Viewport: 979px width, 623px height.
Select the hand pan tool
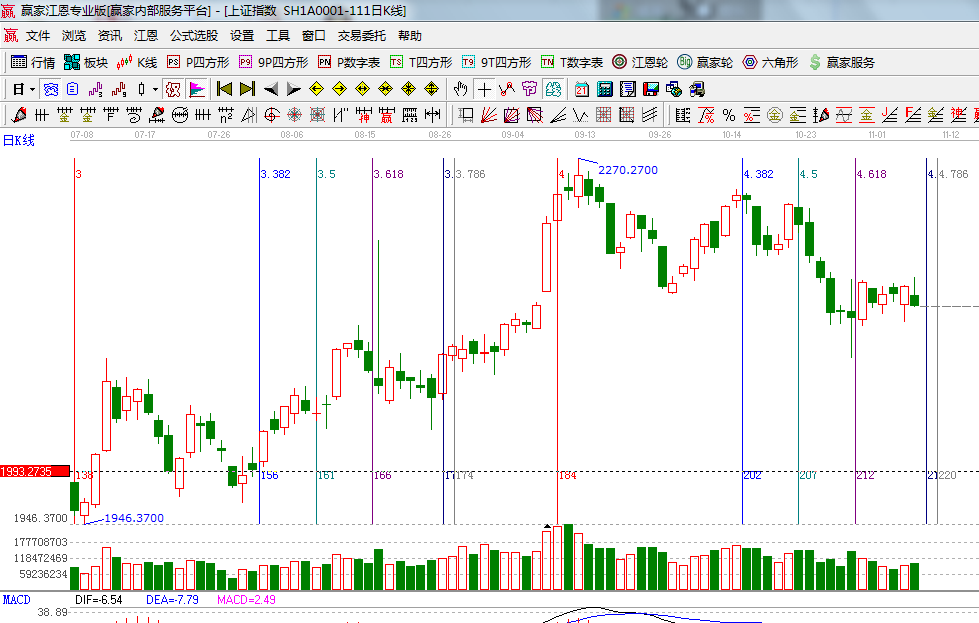tap(460, 89)
